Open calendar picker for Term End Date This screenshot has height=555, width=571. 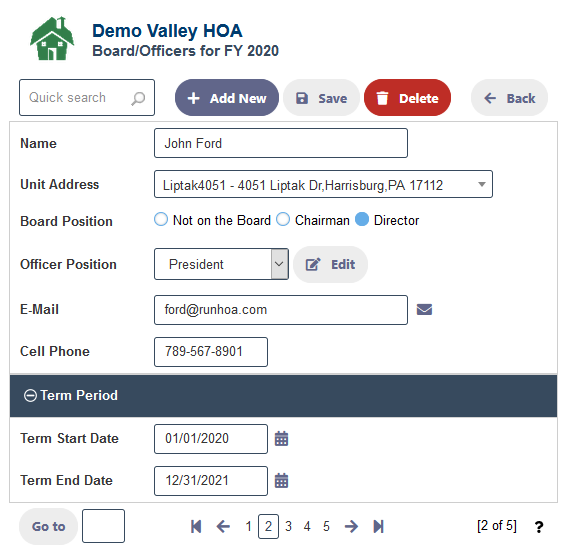[x=281, y=481]
